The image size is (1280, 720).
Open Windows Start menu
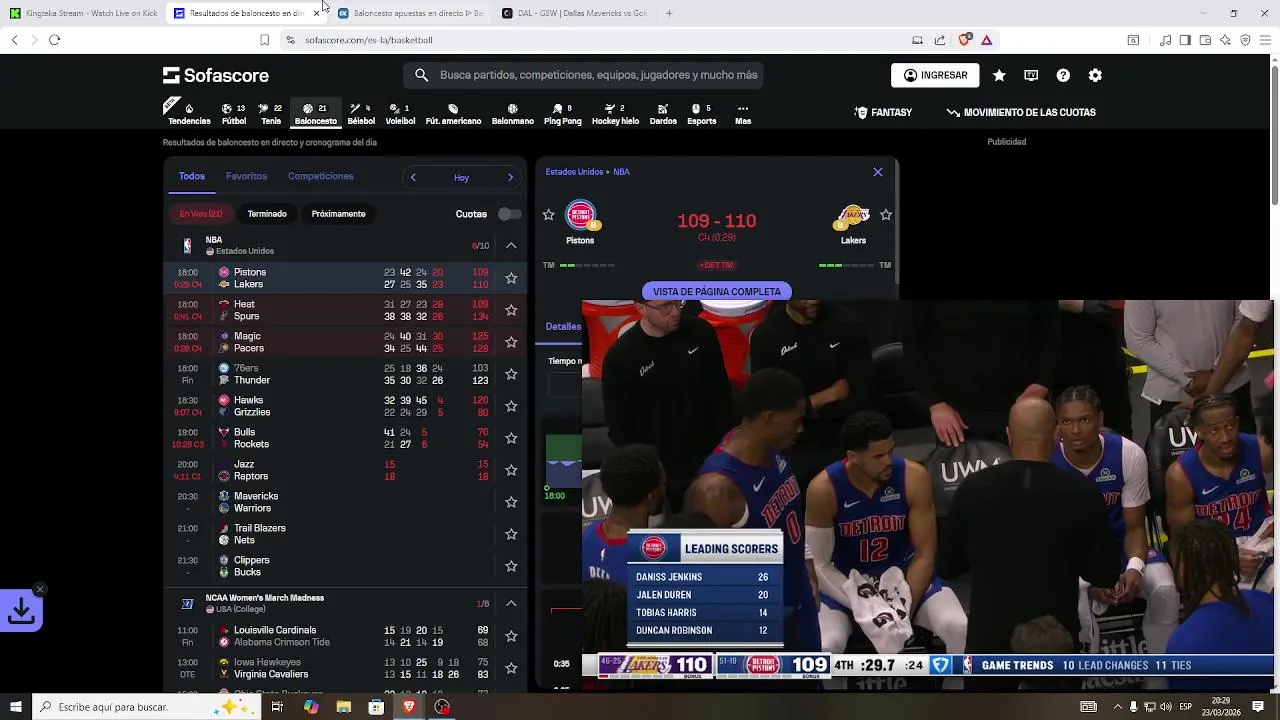point(15,707)
